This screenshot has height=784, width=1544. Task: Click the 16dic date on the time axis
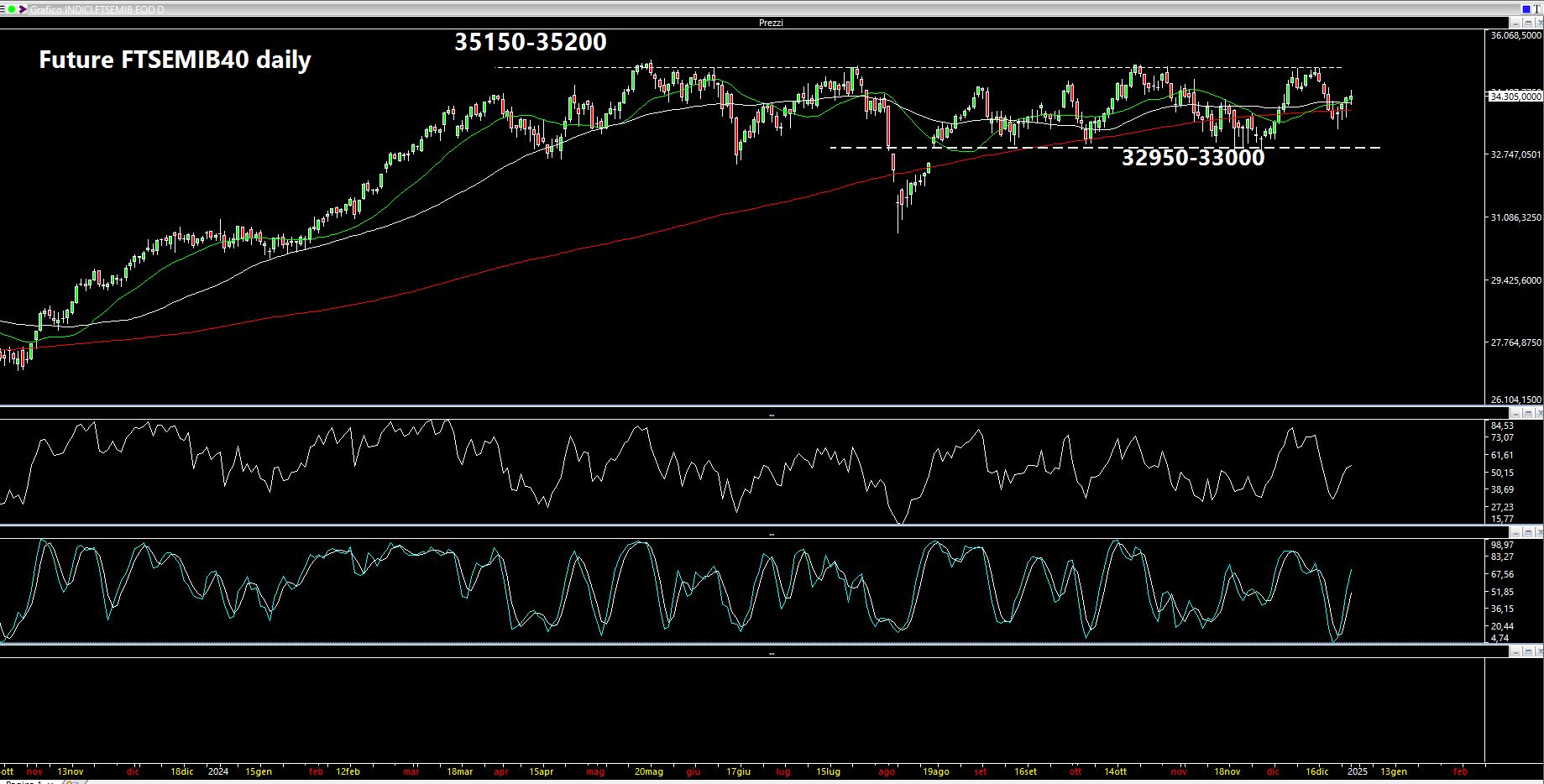(1317, 771)
